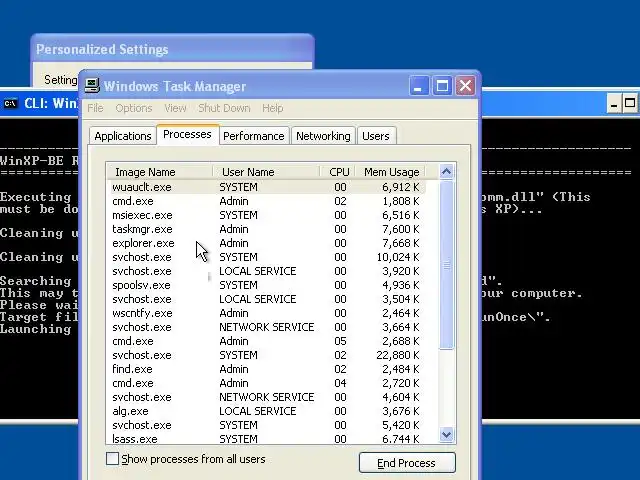Viewport: 640px width, 480px height.
Task: Close the Windows Task Manager window
Action: click(x=465, y=86)
